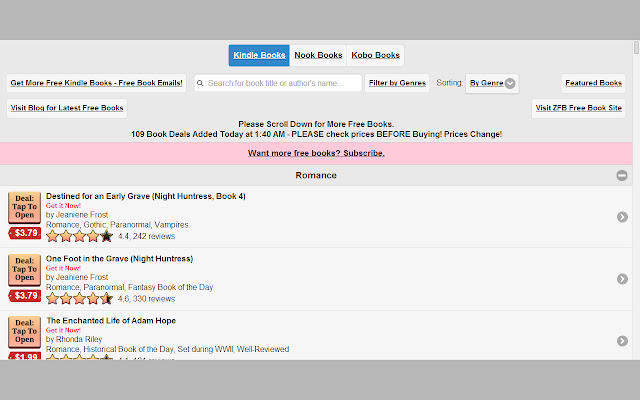This screenshot has width=640, height=400.
Task: Click $3.79 price tag of Destined for an Early Grave
Action: click(x=25, y=233)
